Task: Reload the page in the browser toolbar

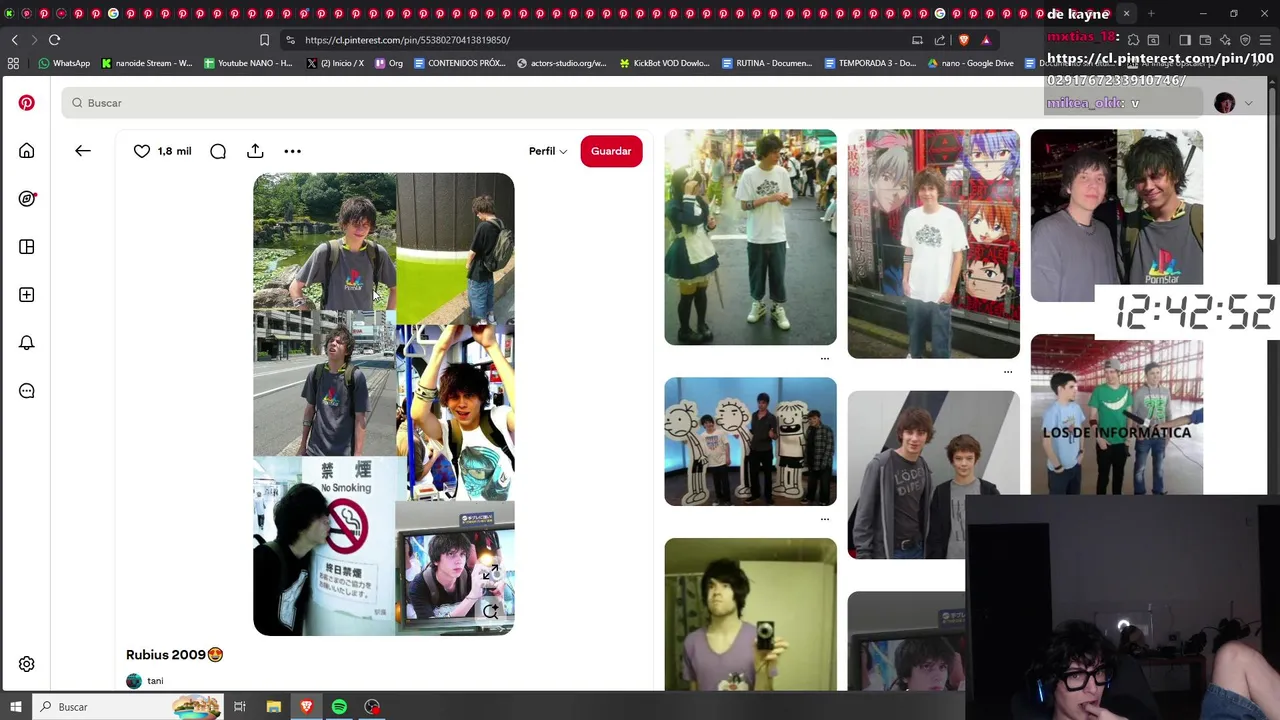Action: tap(54, 40)
